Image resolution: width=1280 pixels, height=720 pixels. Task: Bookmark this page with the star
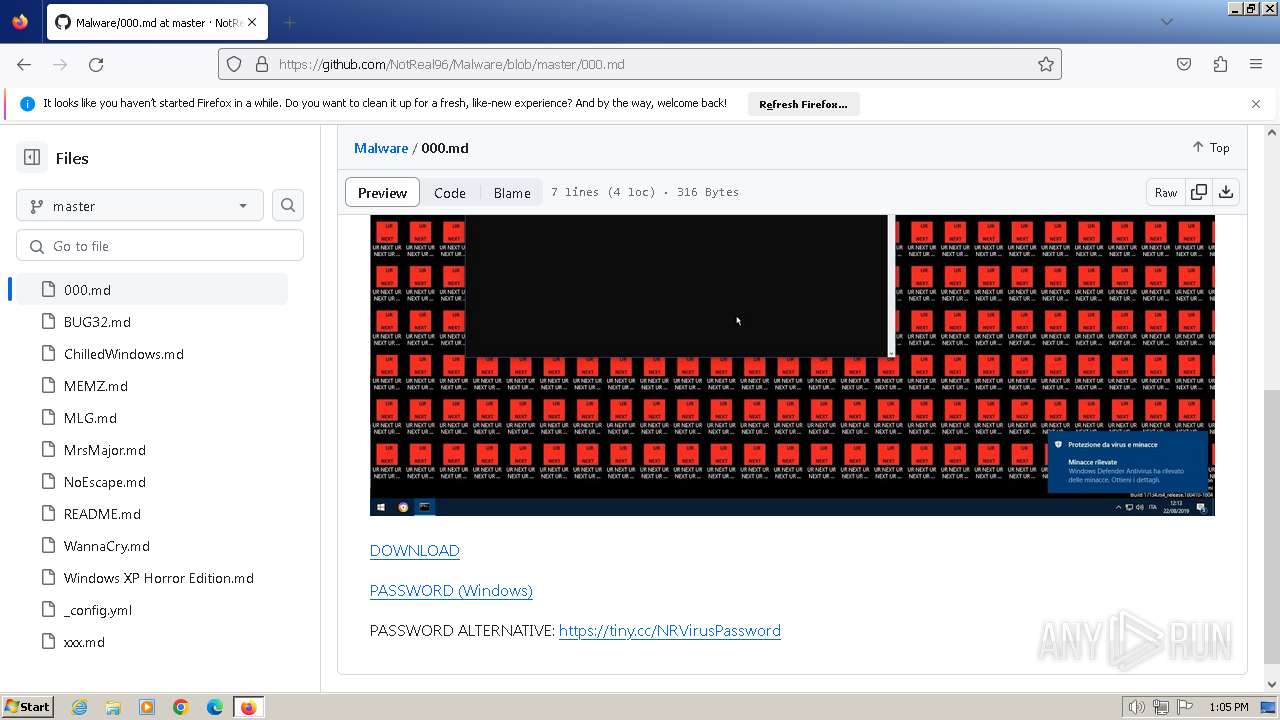point(1046,64)
